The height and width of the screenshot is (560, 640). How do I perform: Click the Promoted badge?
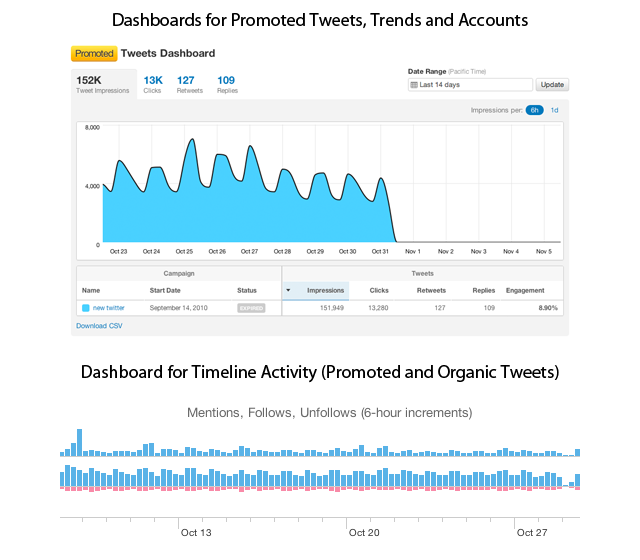pyautogui.click(x=94, y=53)
